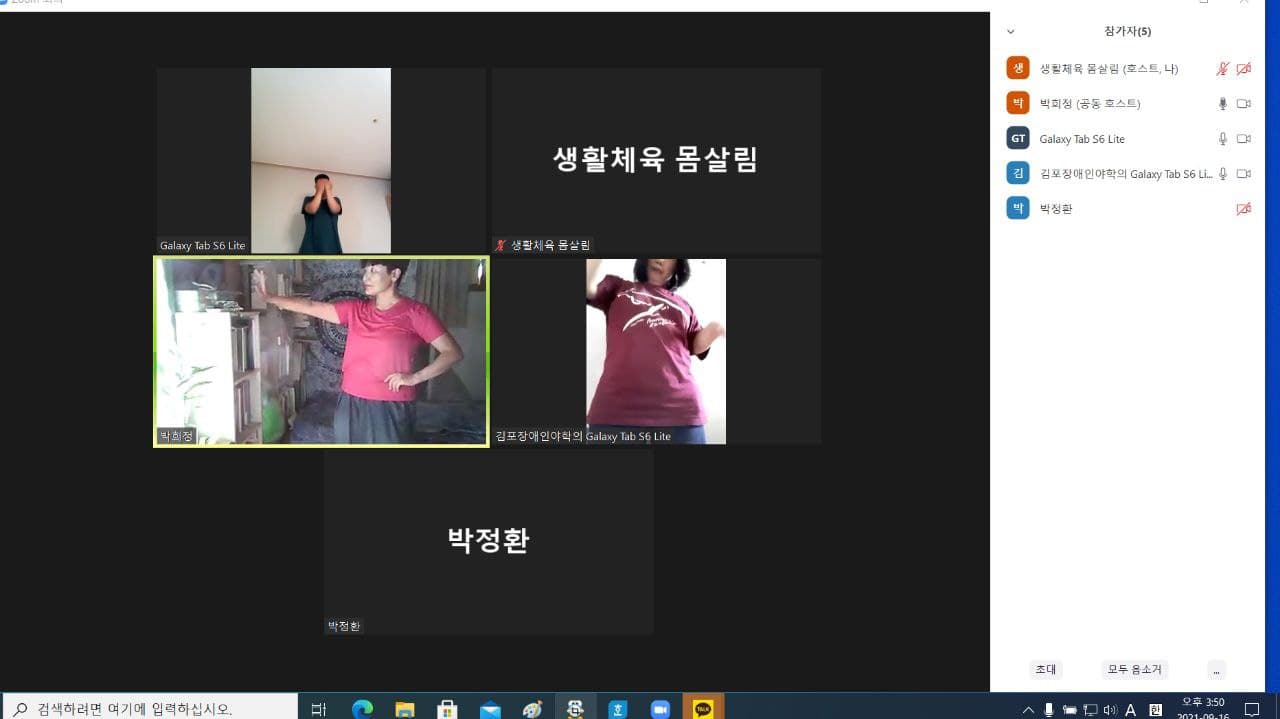Screen dimensions: 1280x719
Task: Select Galaxy Tab S6 Lite video tile
Action: pos(321,160)
